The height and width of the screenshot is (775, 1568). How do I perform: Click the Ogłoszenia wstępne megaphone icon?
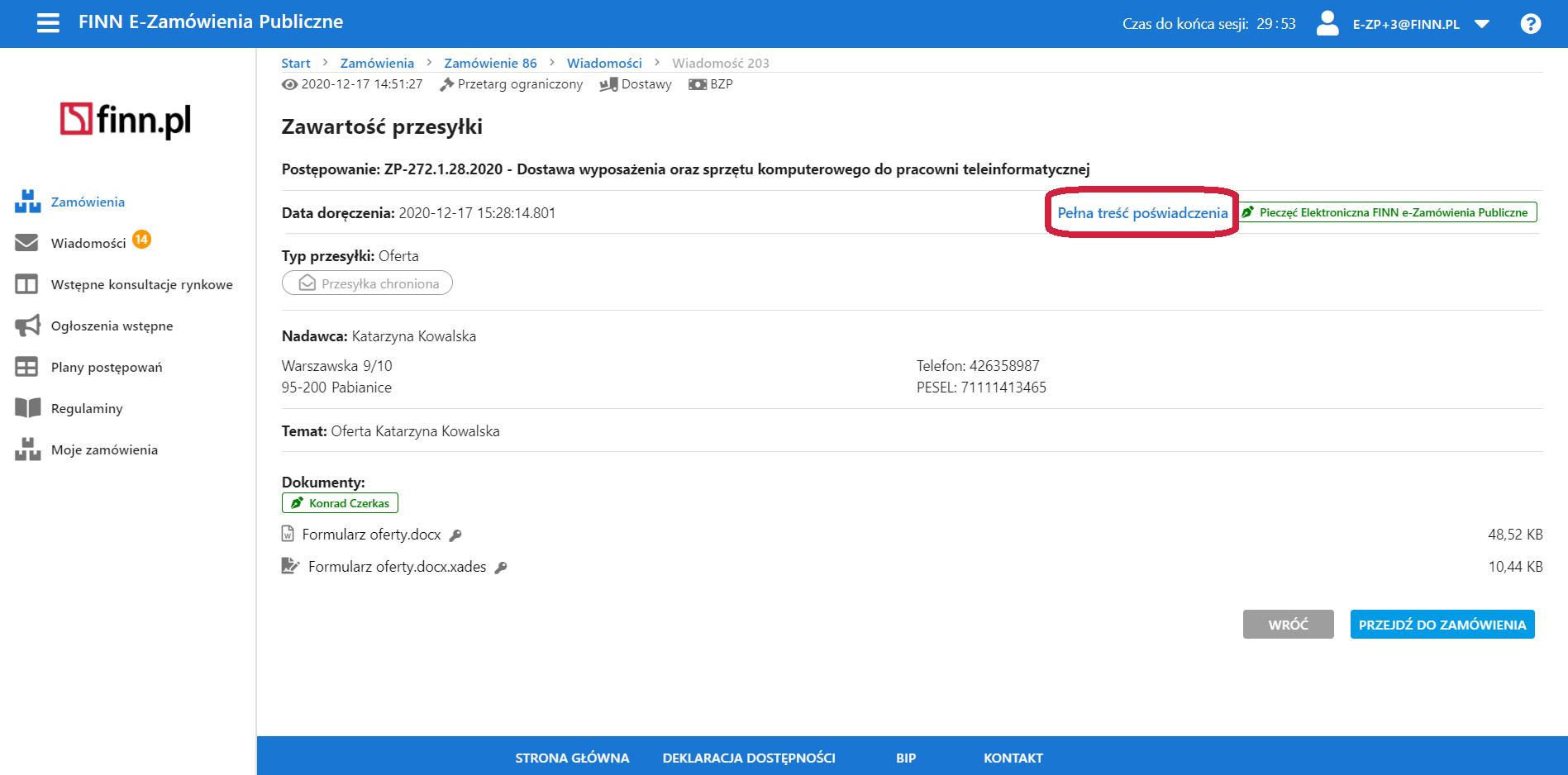[27, 326]
